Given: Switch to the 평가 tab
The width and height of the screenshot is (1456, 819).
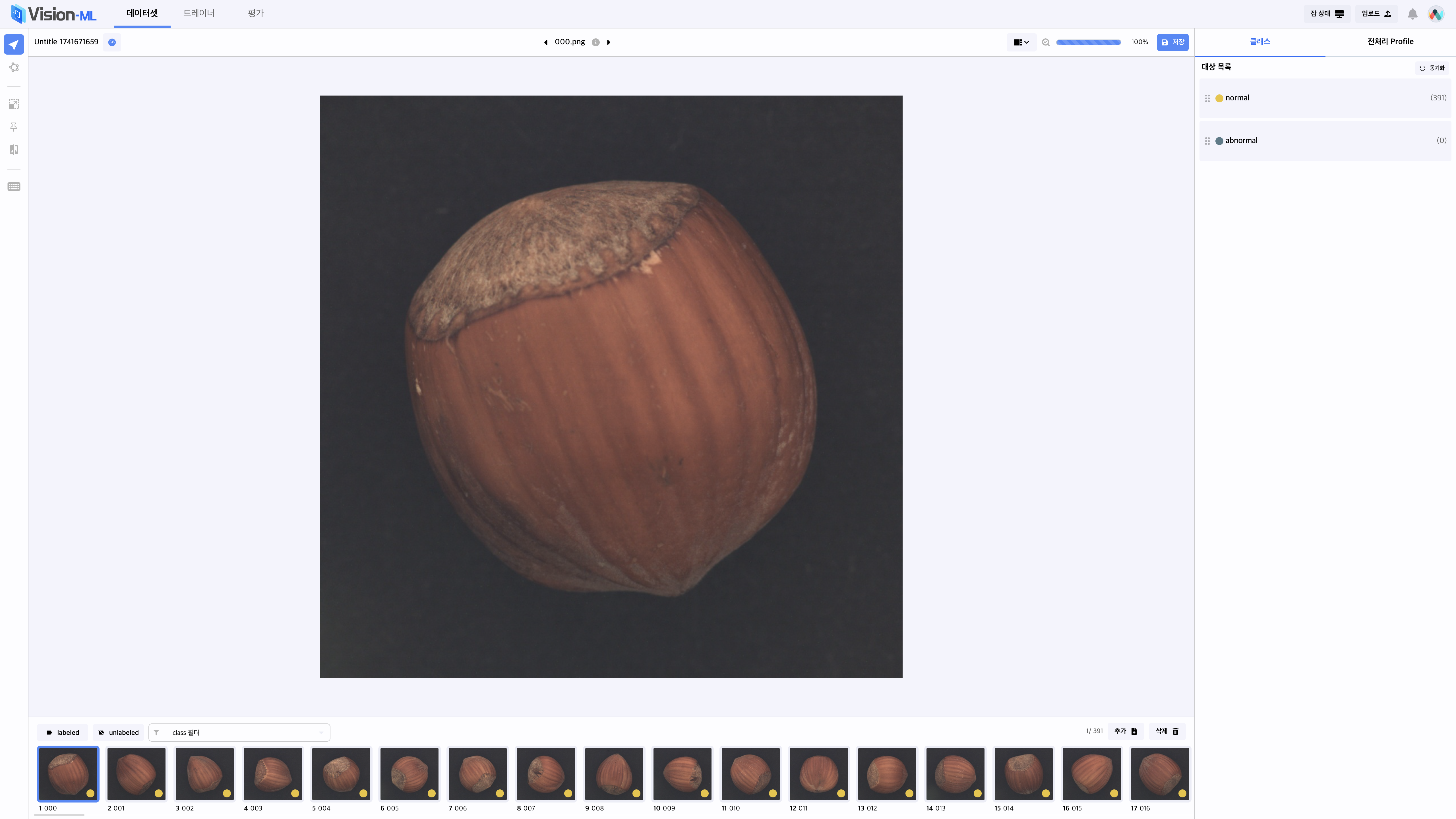Looking at the screenshot, I should pyautogui.click(x=256, y=14).
